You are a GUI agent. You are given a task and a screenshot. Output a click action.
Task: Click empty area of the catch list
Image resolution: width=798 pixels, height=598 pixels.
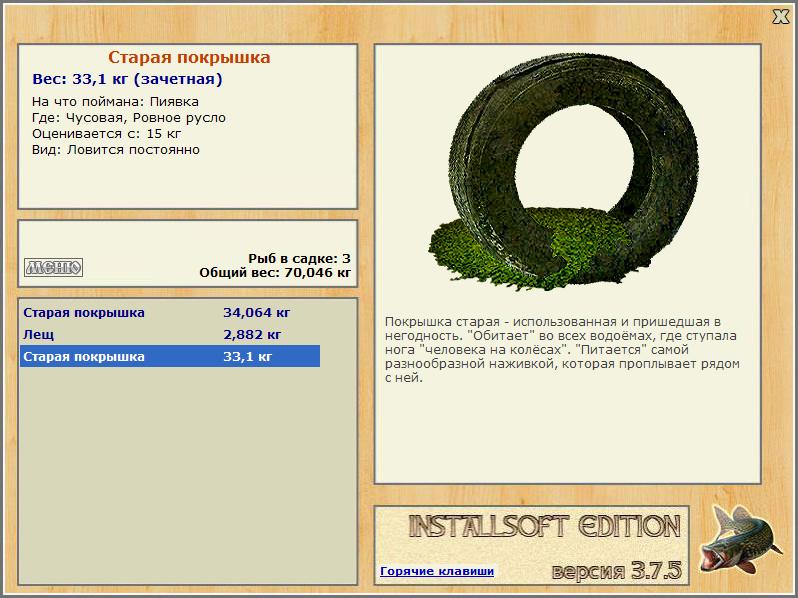coord(188,473)
